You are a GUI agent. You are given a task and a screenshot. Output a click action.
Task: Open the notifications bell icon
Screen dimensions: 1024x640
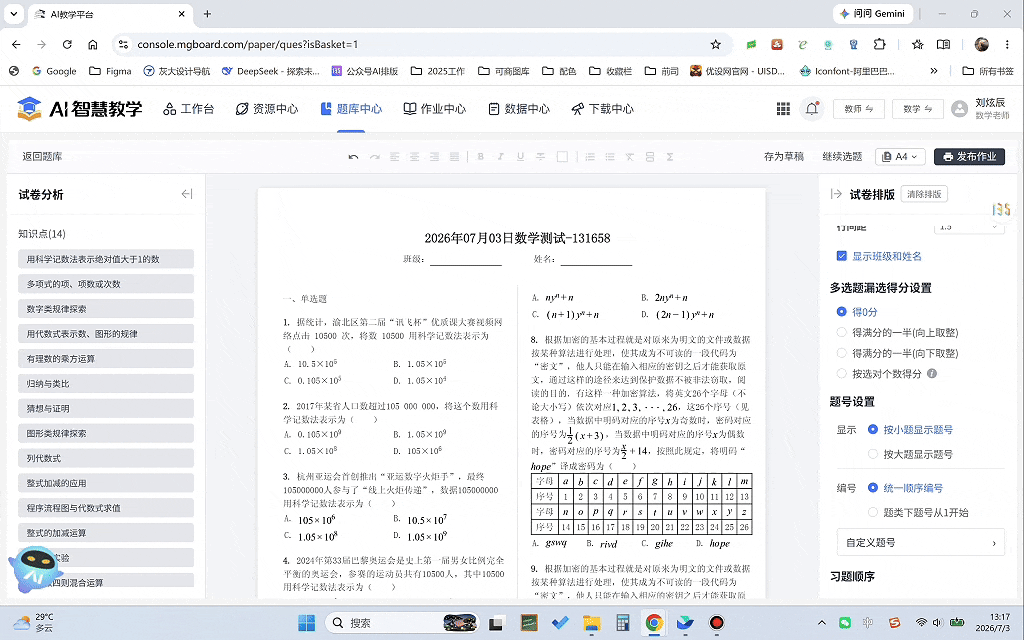point(812,109)
